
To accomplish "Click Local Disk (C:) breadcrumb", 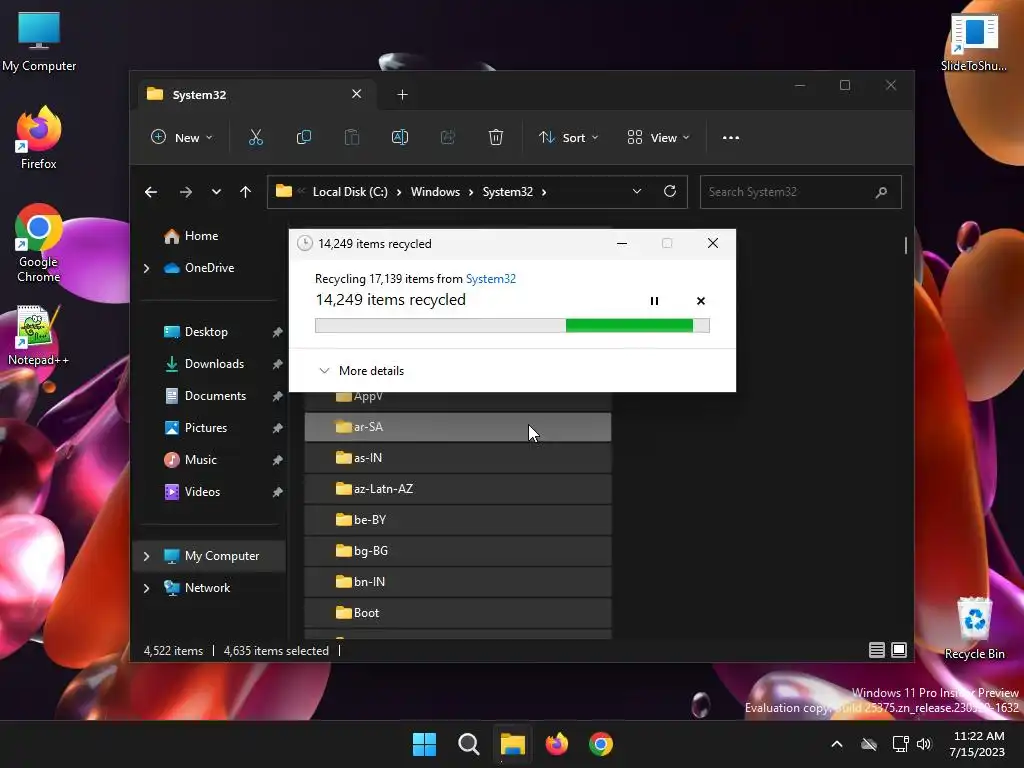I will (x=350, y=192).
